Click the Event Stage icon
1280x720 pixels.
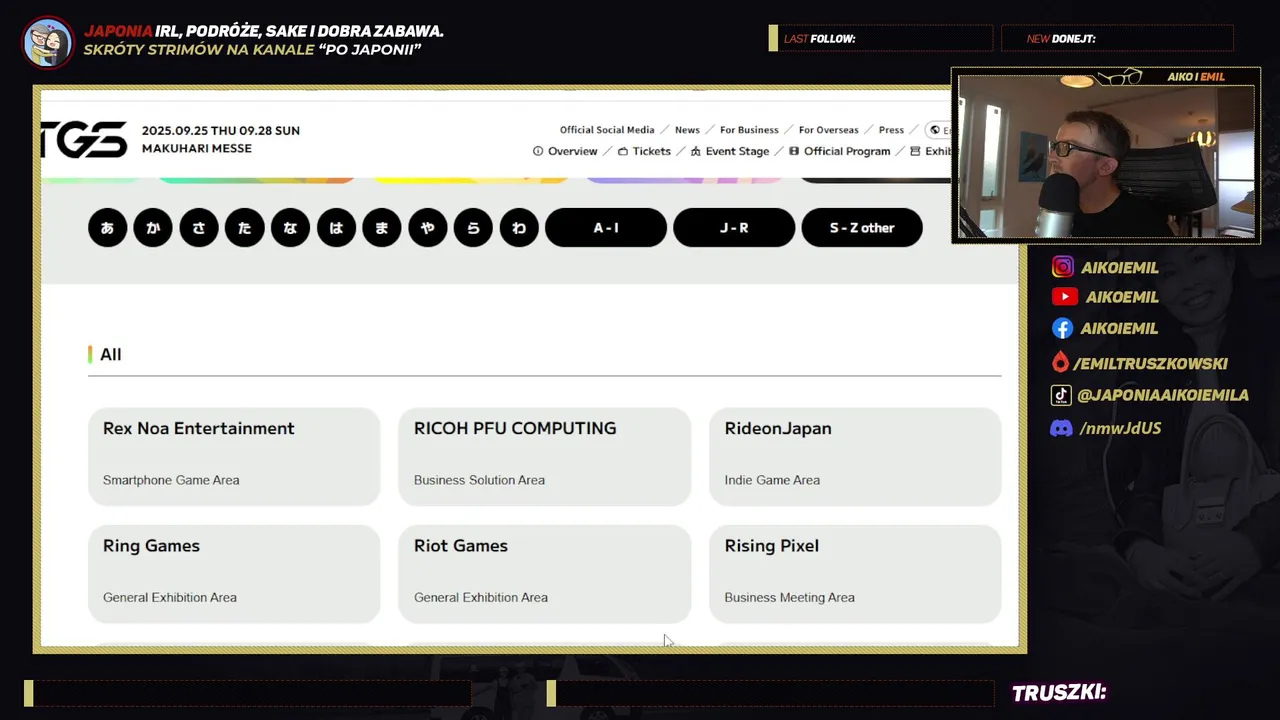(695, 151)
